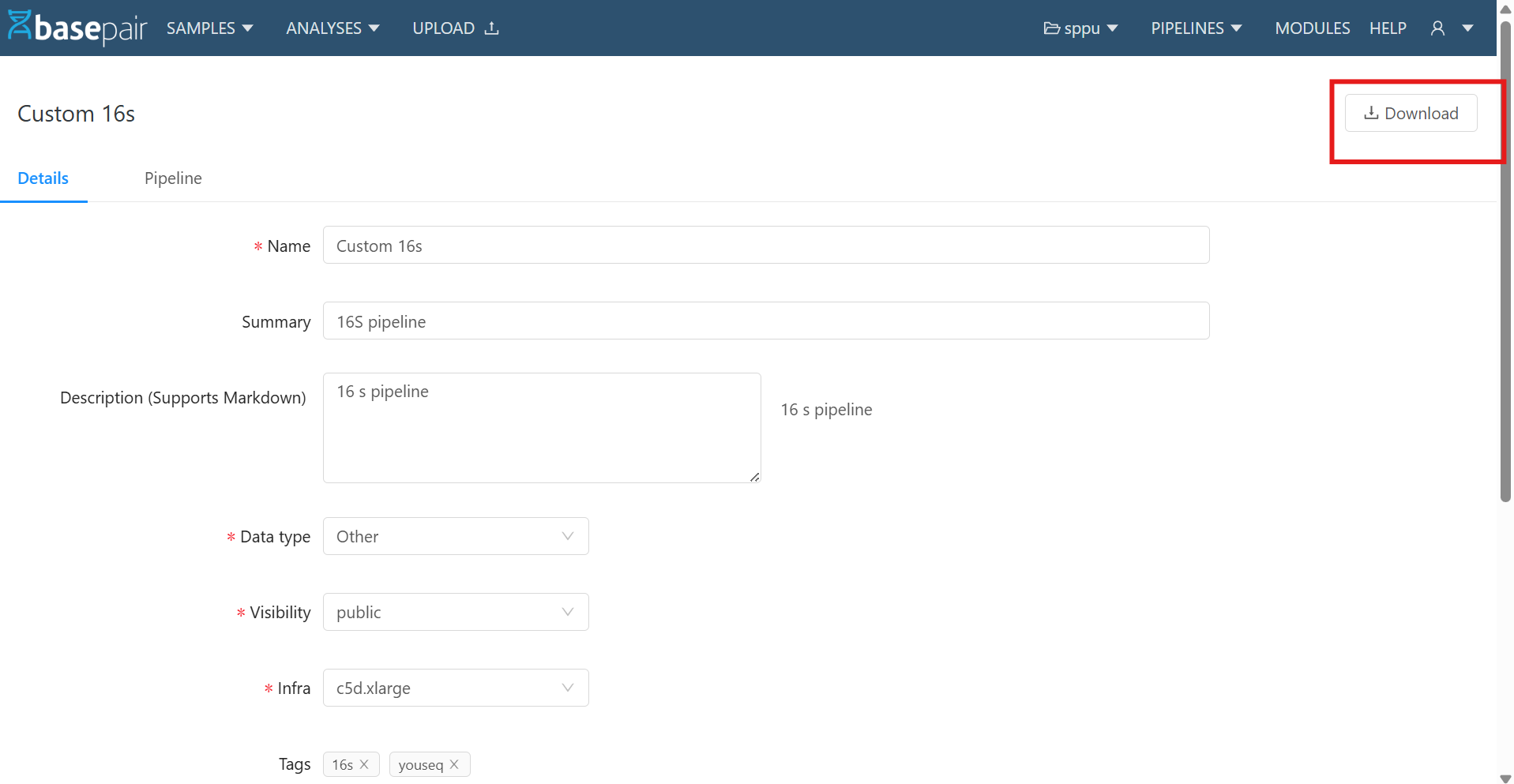This screenshot has height=784, width=1514.
Task: Remove the youseq tag using its X icon
Action: point(454,763)
